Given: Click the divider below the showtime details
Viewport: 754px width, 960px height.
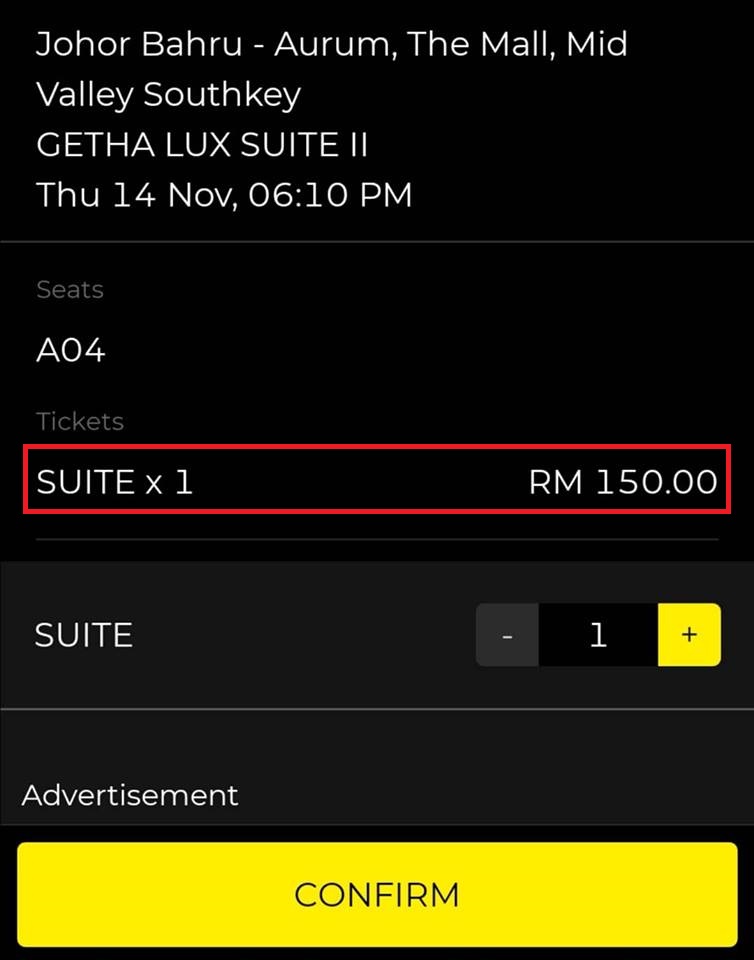Looking at the screenshot, I should 377,242.
